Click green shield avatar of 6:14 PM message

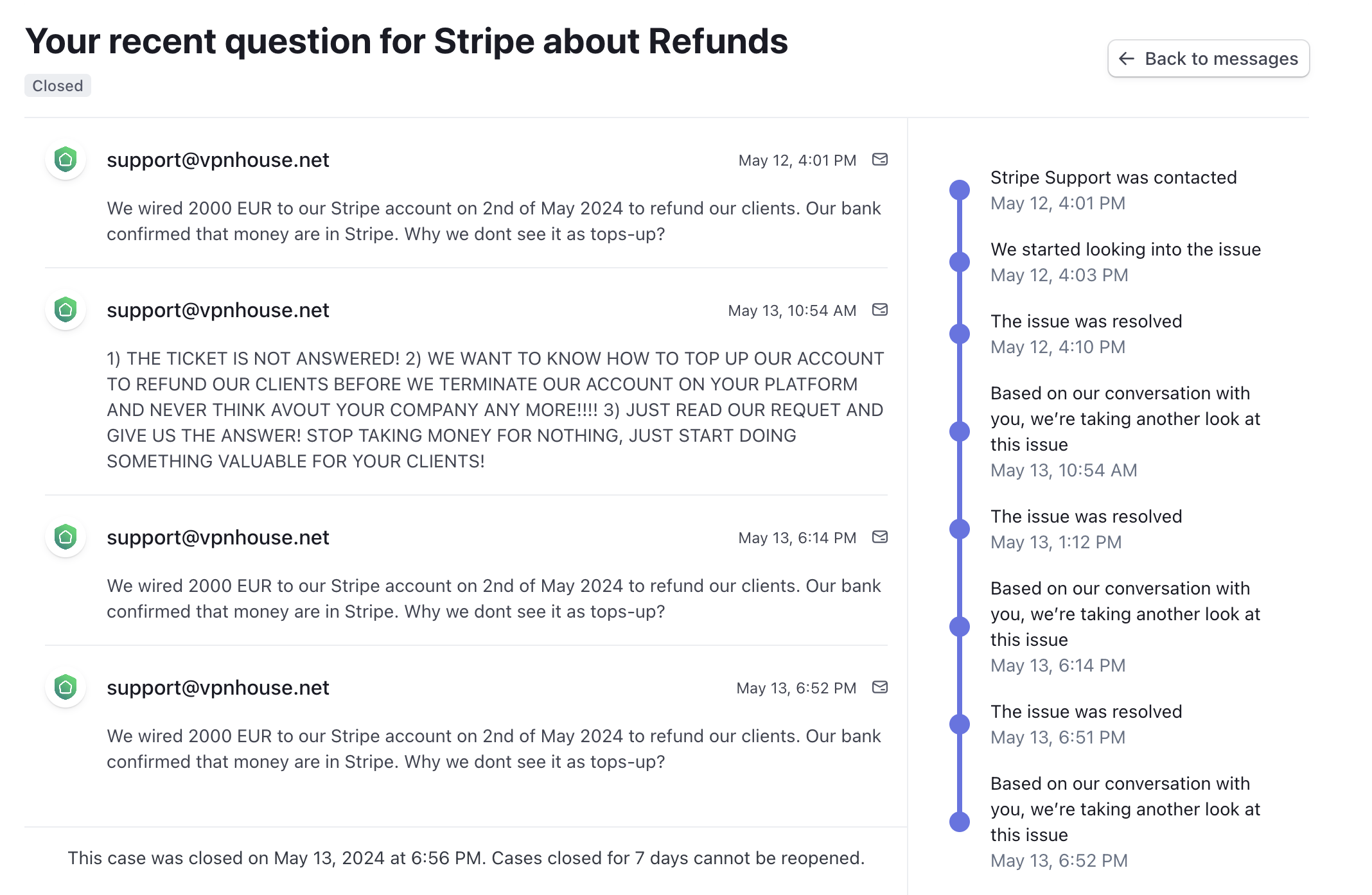click(x=66, y=537)
